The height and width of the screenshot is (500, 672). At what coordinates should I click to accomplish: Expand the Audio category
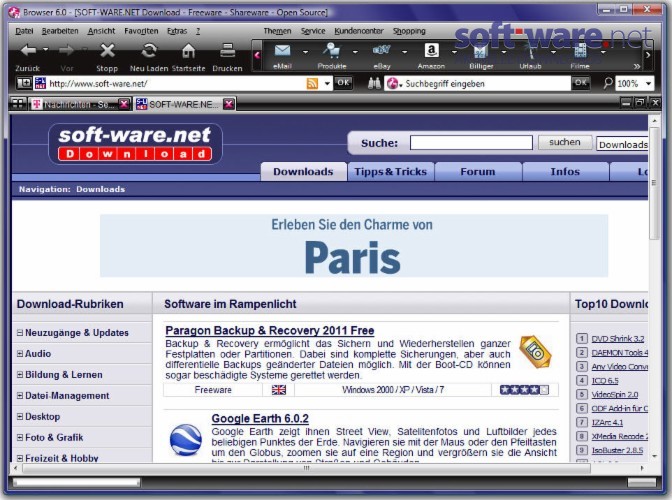pos(20,353)
